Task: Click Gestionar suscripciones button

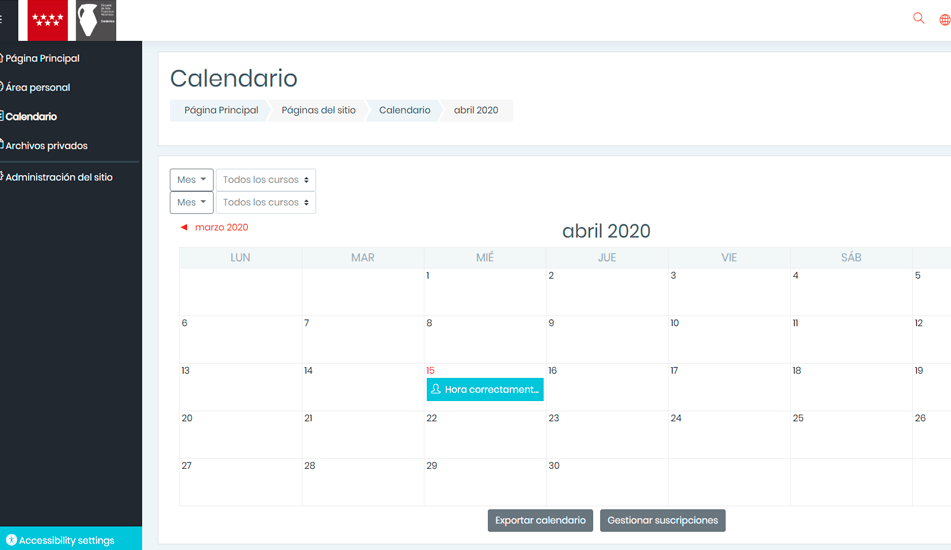Action: coord(662,520)
